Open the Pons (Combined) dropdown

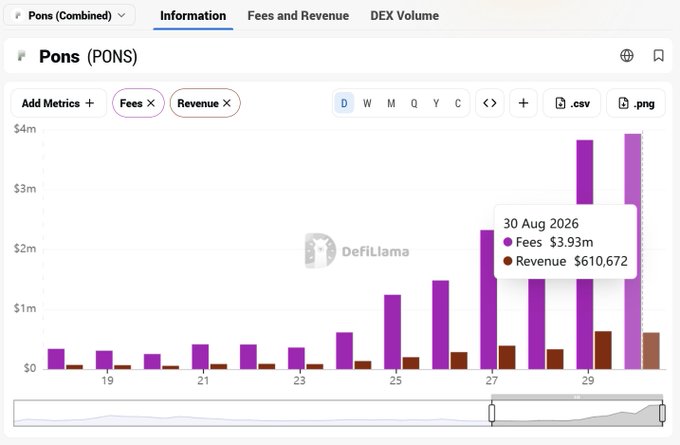[69, 16]
